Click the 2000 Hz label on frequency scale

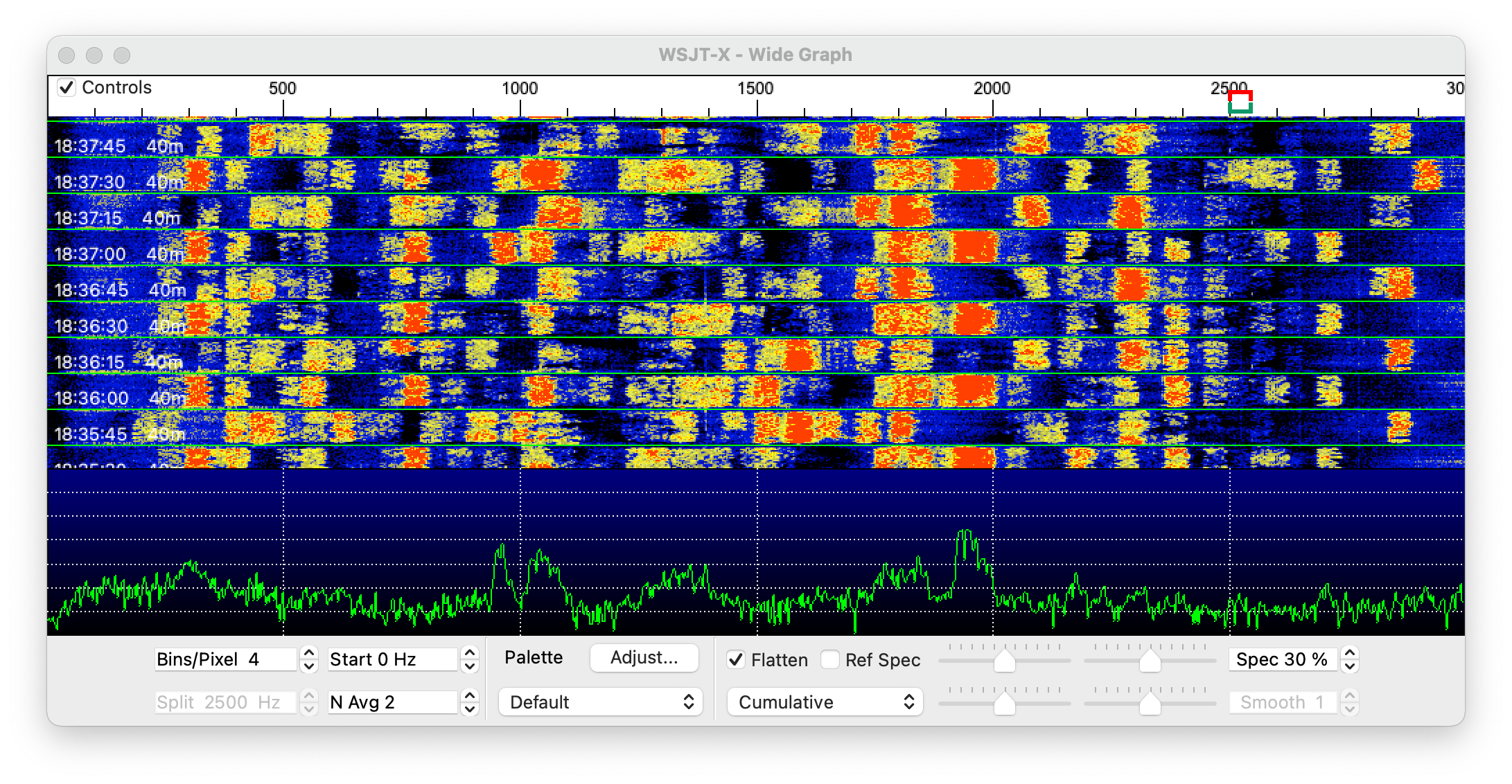coord(992,89)
